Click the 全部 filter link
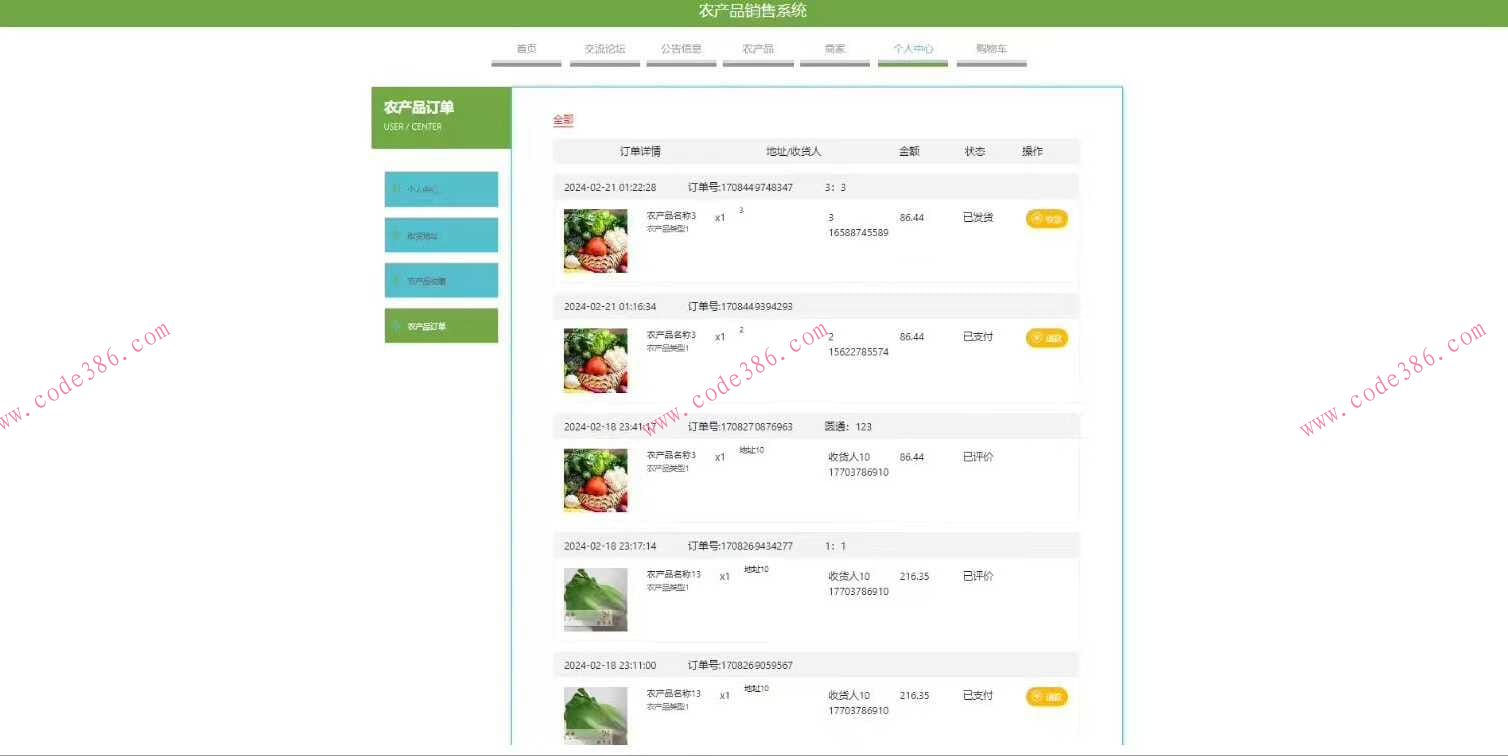Viewport: 1508px width, 756px height. [562, 119]
